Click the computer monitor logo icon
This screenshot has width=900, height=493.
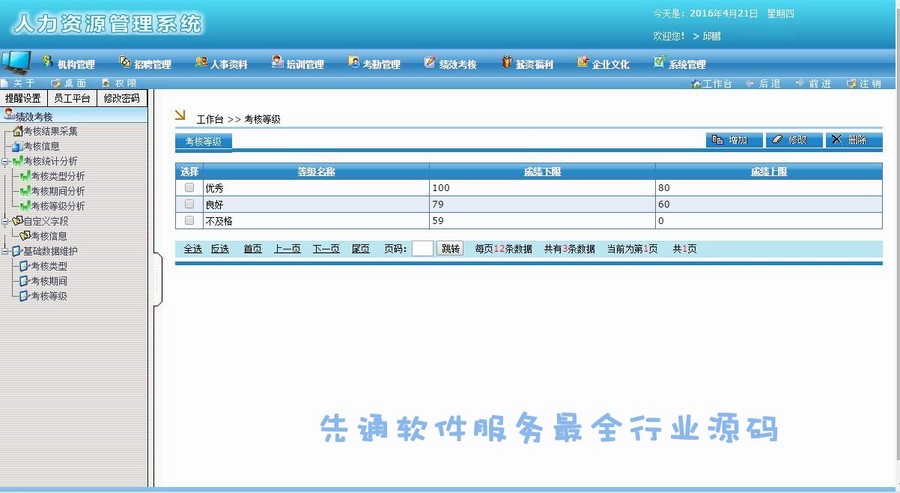pyautogui.click(x=16, y=63)
